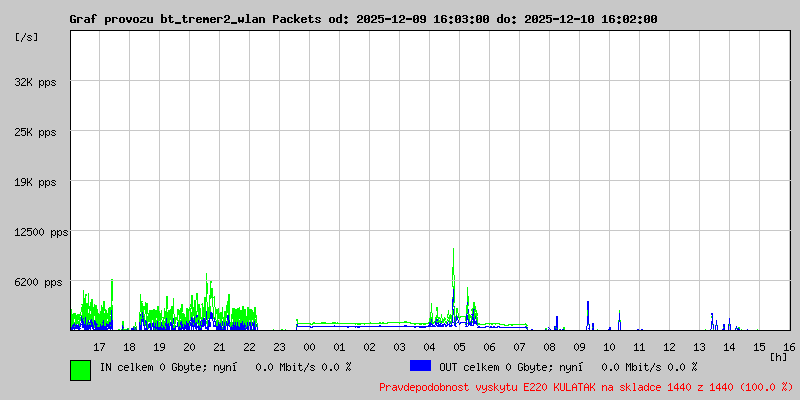800x400 pixels.
Task: Click the '[h]' hour unit label
Action: point(778,357)
